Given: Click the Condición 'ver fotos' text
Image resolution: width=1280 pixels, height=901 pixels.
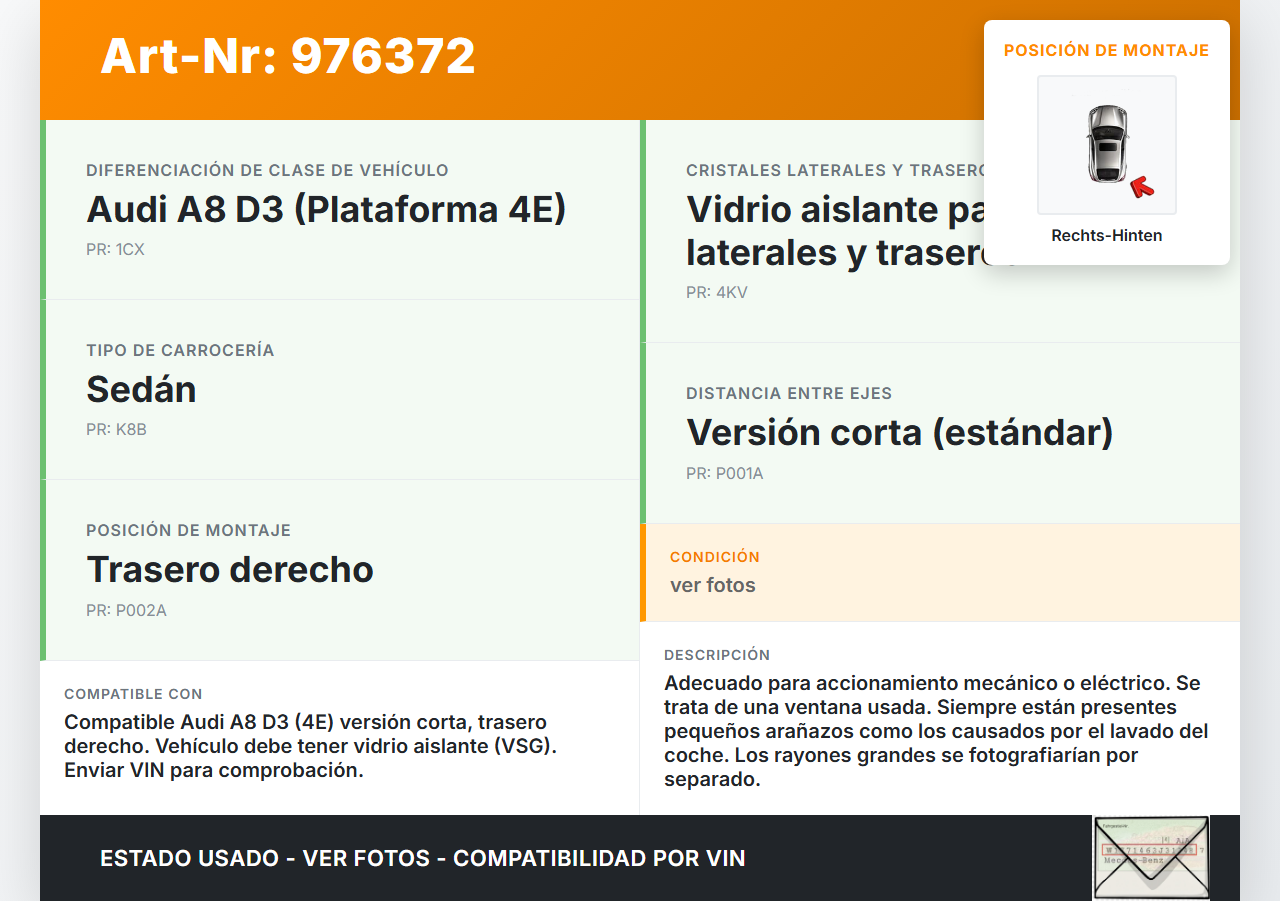Looking at the screenshot, I should pos(712,586).
